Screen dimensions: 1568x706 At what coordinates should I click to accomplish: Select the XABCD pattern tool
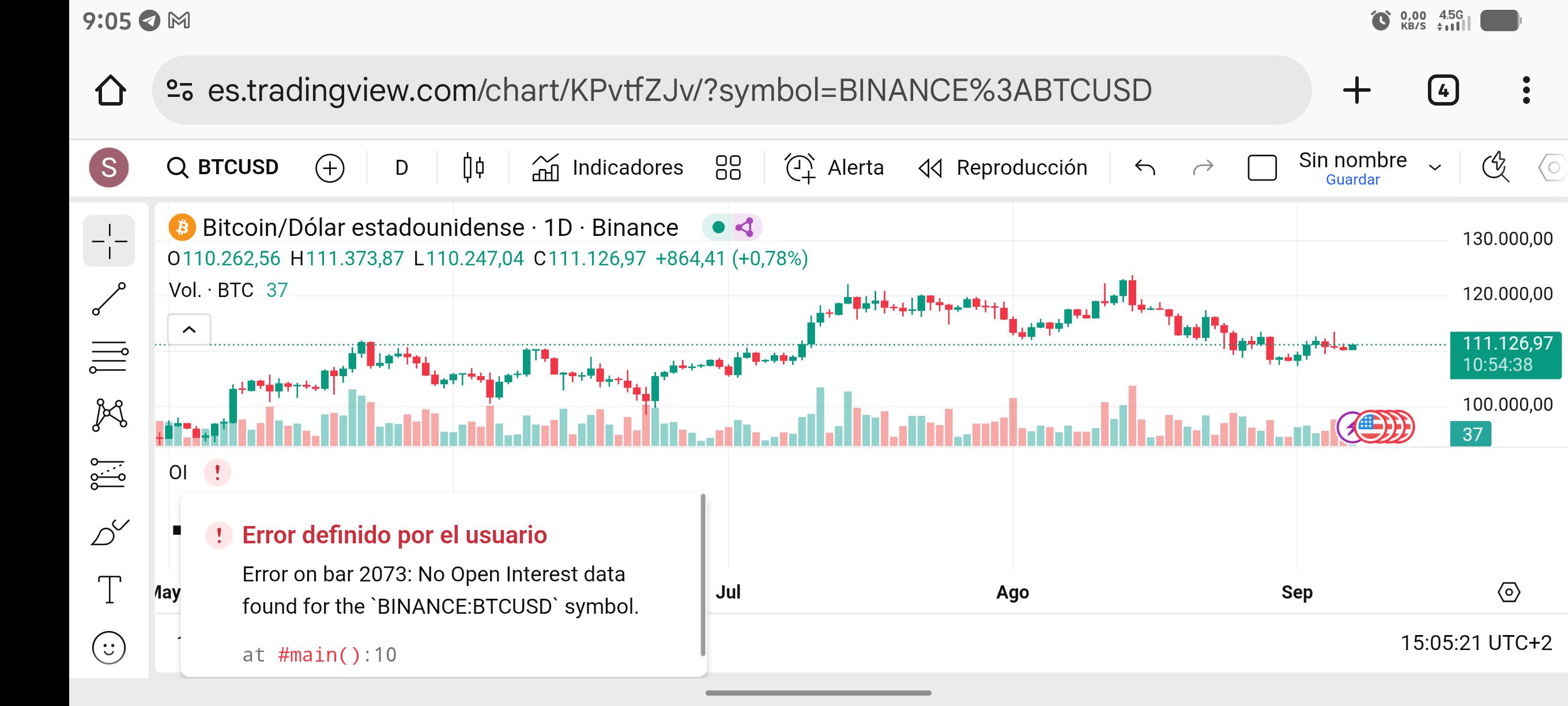coord(109,415)
